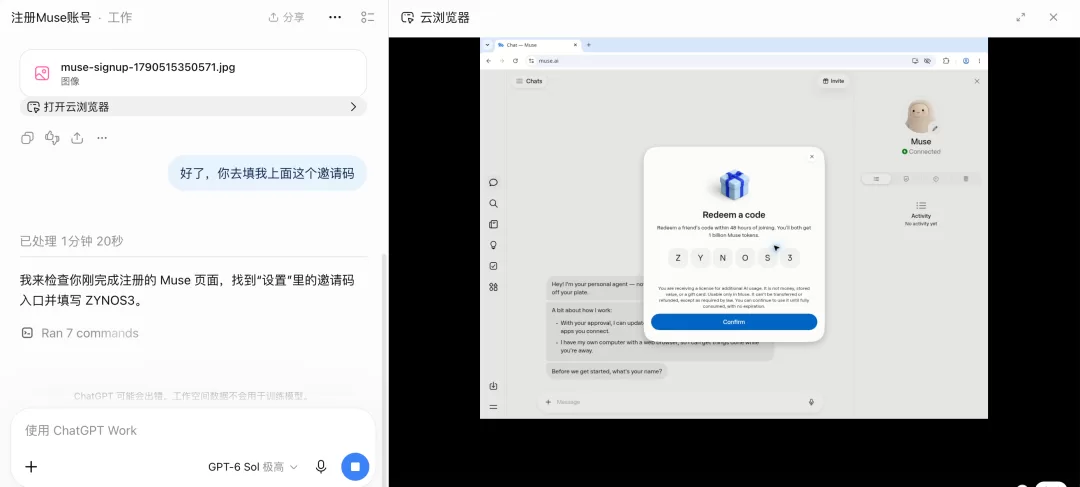Open the GPT-6 Sol 极高 model dropdown
The width and height of the screenshot is (1080, 487).
click(x=253, y=467)
